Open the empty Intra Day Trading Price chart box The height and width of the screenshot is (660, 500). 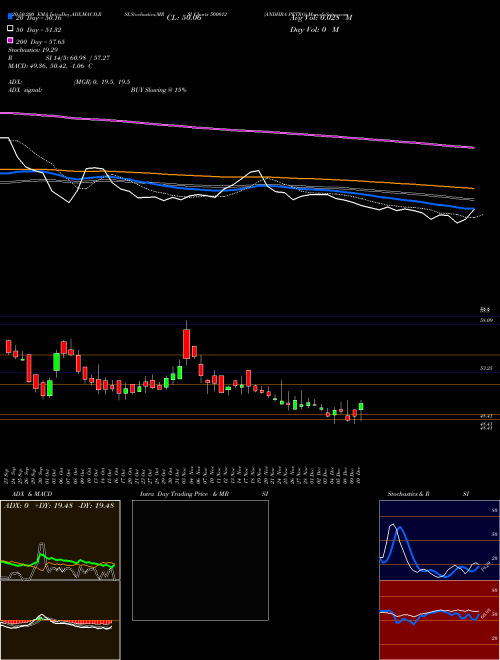200,560
